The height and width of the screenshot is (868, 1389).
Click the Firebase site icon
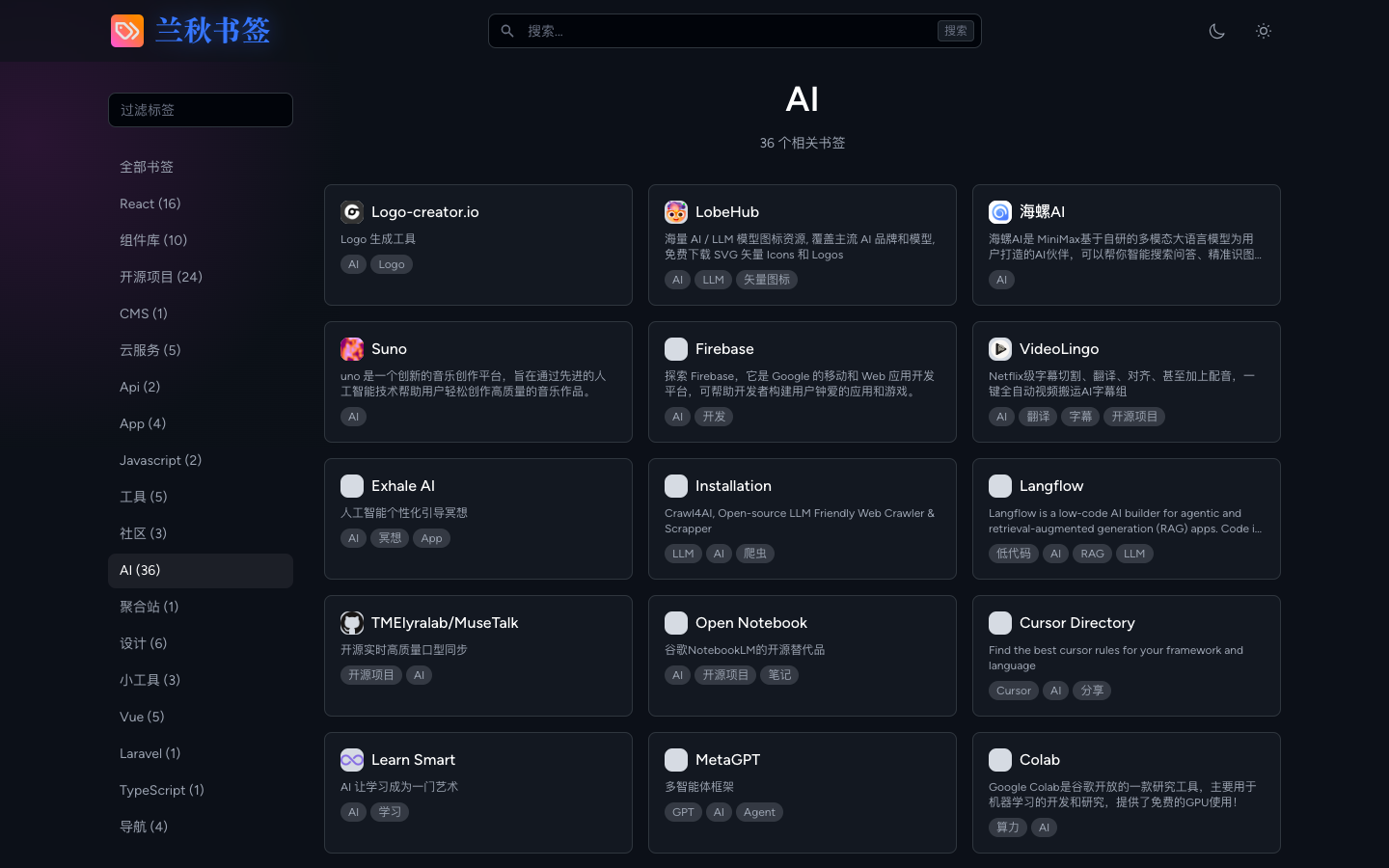click(676, 349)
